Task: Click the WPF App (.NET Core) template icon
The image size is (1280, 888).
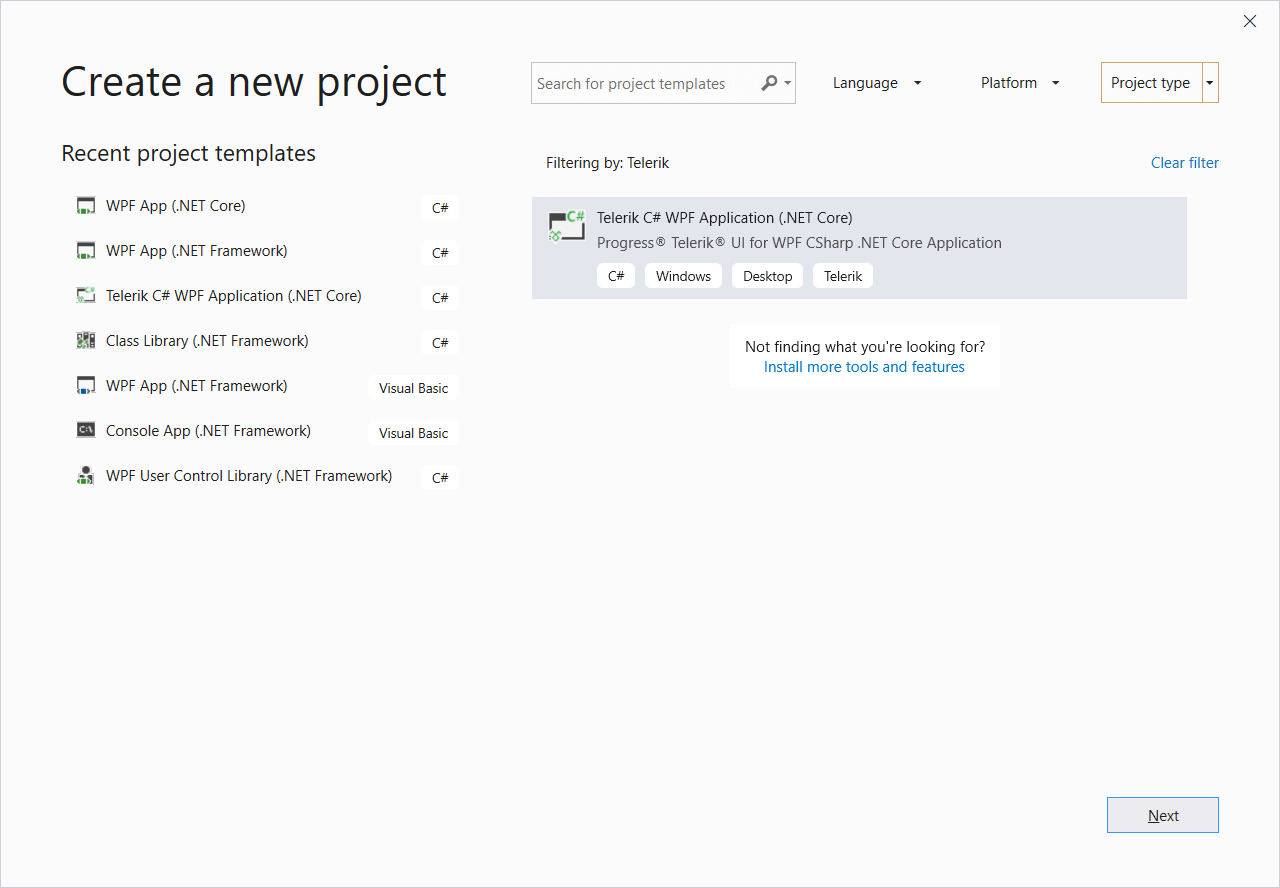Action: [x=85, y=205]
